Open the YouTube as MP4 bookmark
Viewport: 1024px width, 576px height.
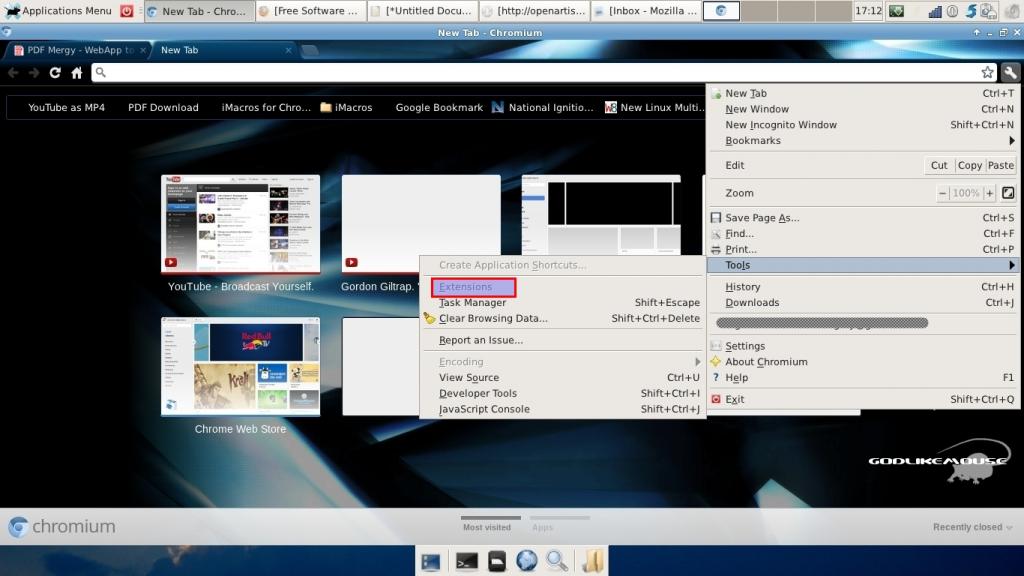point(66,108)
